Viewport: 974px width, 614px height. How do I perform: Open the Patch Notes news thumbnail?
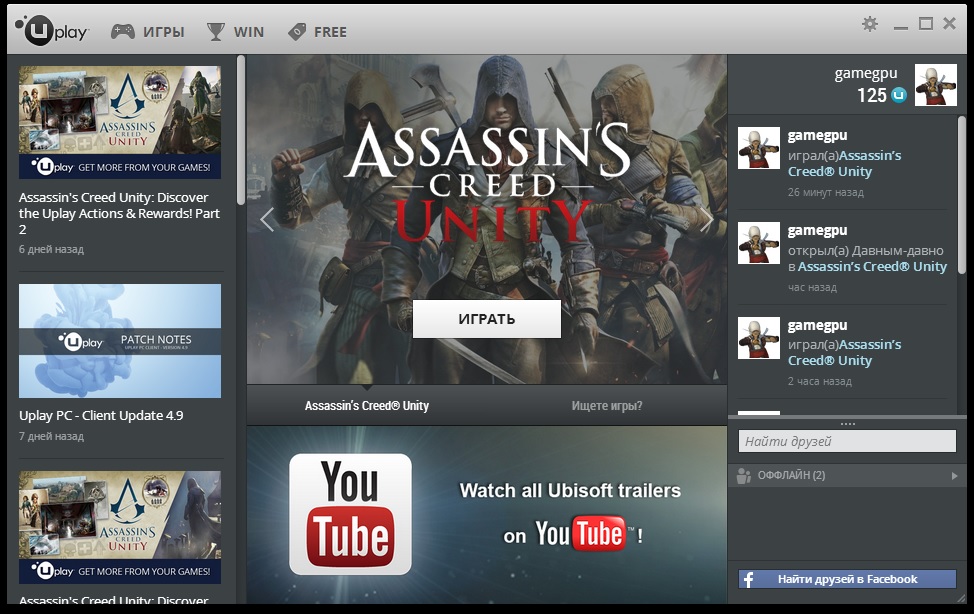click(120, 341)
